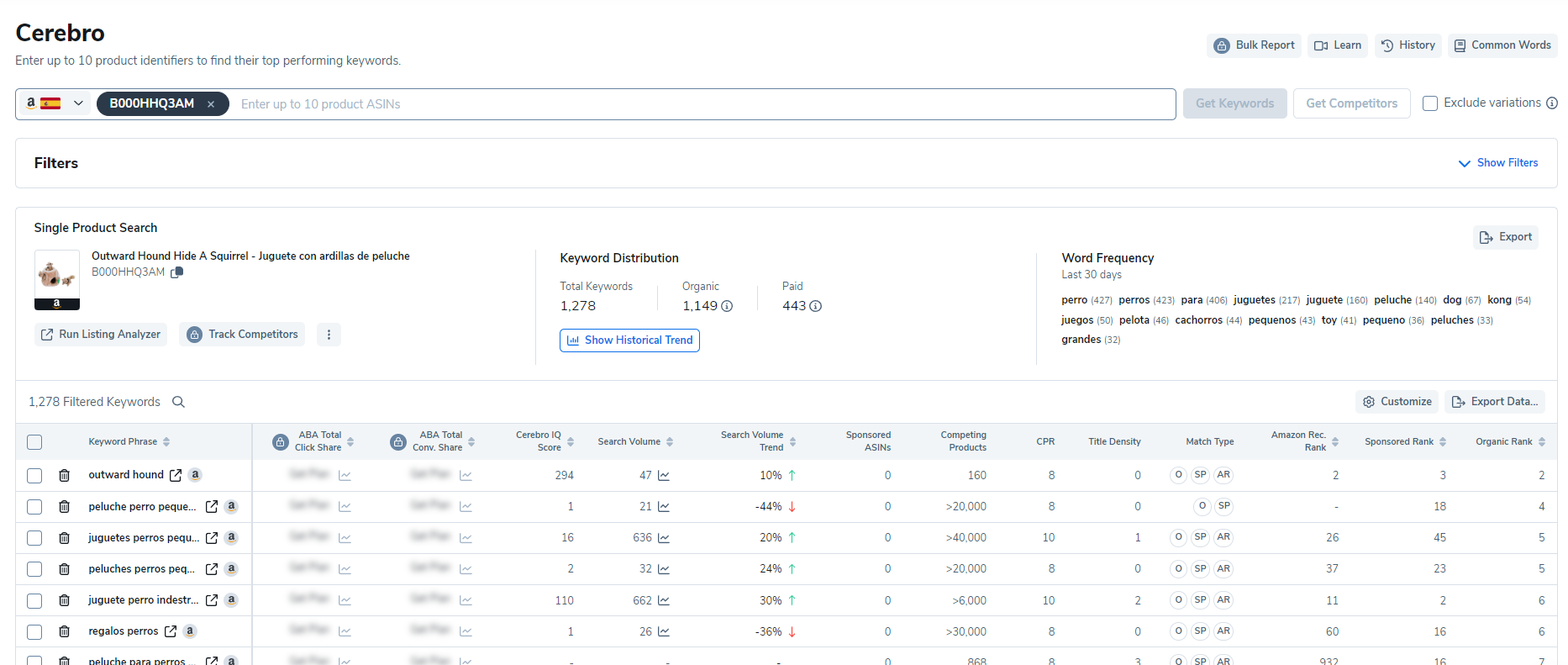
Task: Click the 'perro' word frequency tag
Action: 1087,300
